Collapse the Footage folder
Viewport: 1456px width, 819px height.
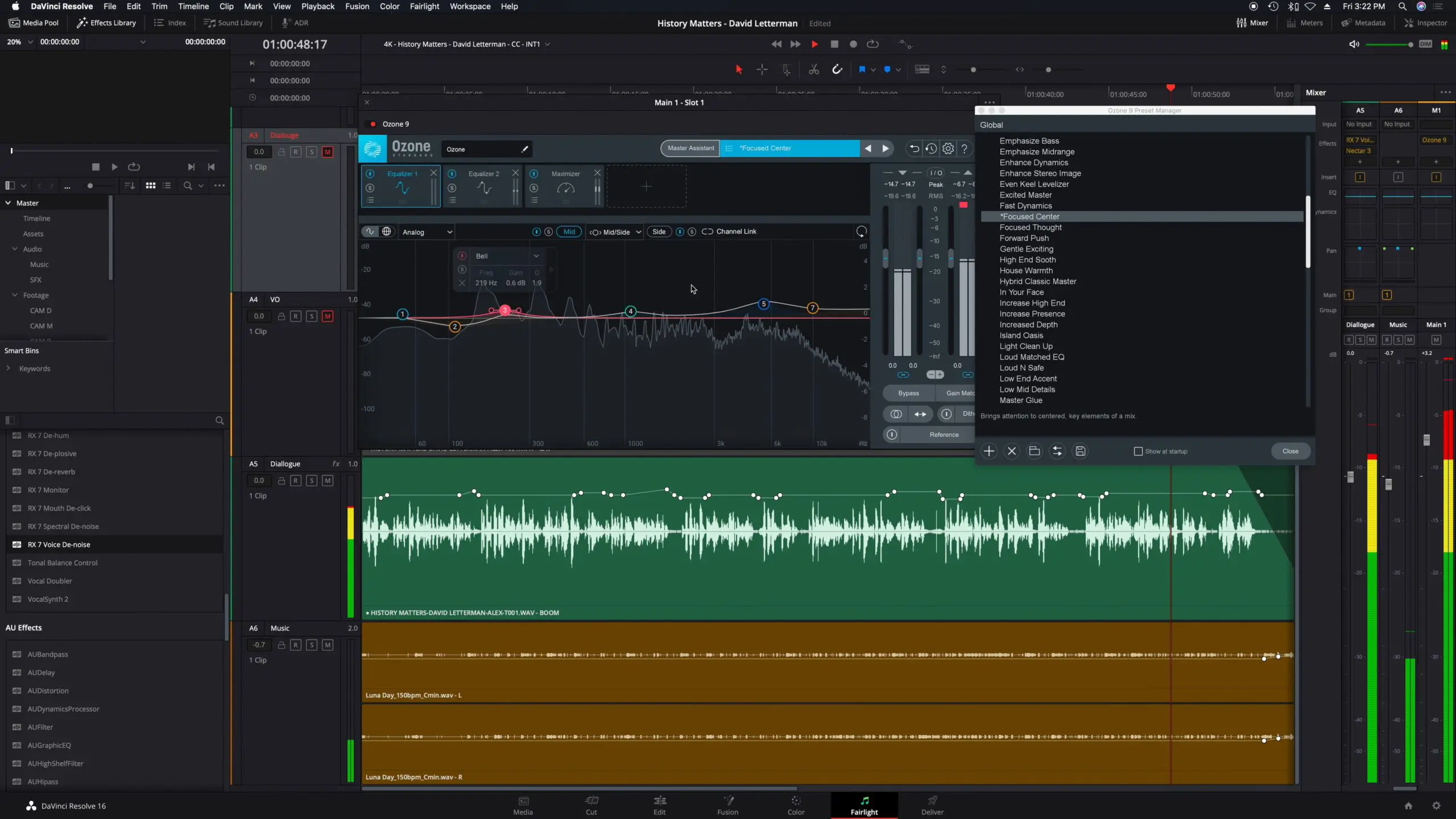tap(15, 295)
